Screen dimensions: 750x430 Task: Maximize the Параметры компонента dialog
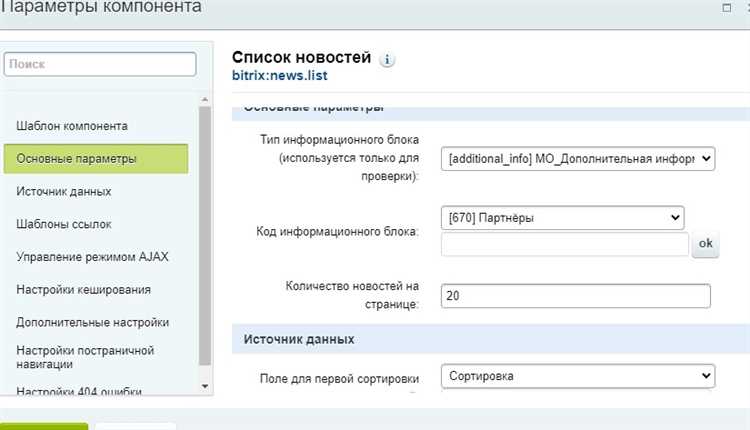727,8
